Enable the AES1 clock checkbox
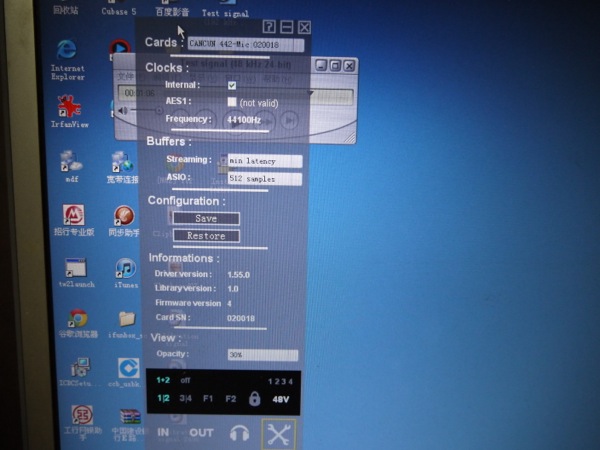Image resolution: width=600 pixels, height=450 pixels. 232,102
